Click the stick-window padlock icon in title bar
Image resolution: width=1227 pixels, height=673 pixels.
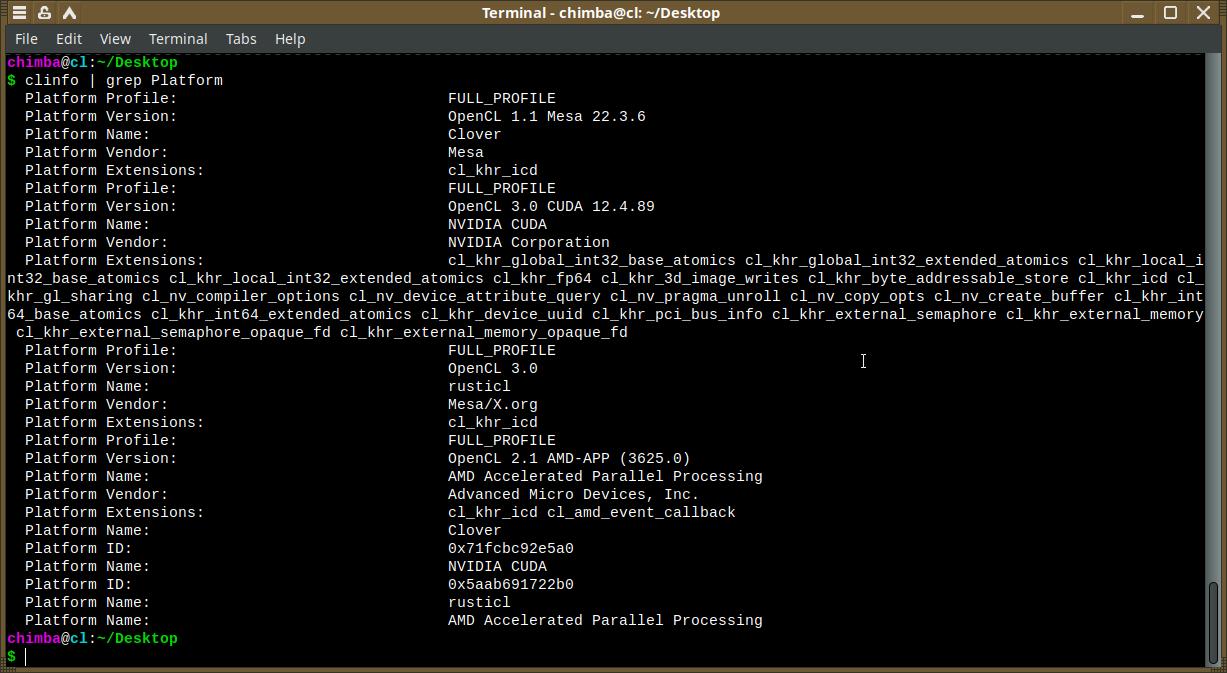(44, 13)
